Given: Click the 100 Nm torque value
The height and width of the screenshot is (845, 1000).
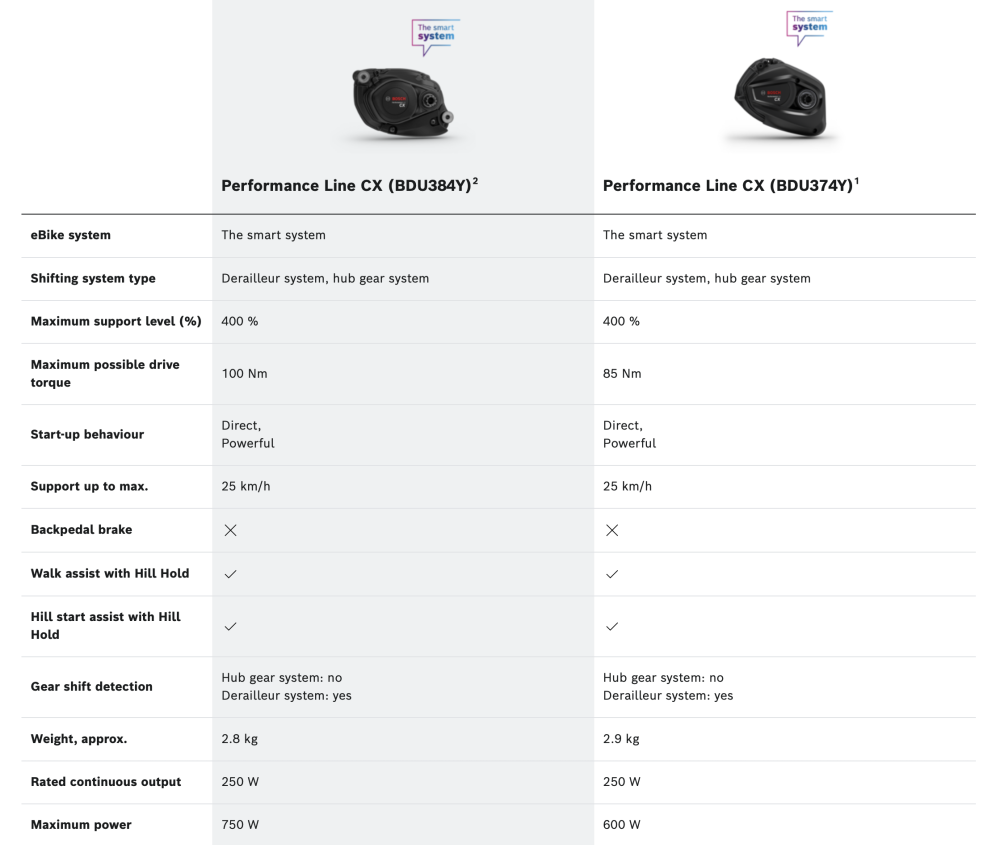Looking at the screenshot, I should tap(244, 374).
